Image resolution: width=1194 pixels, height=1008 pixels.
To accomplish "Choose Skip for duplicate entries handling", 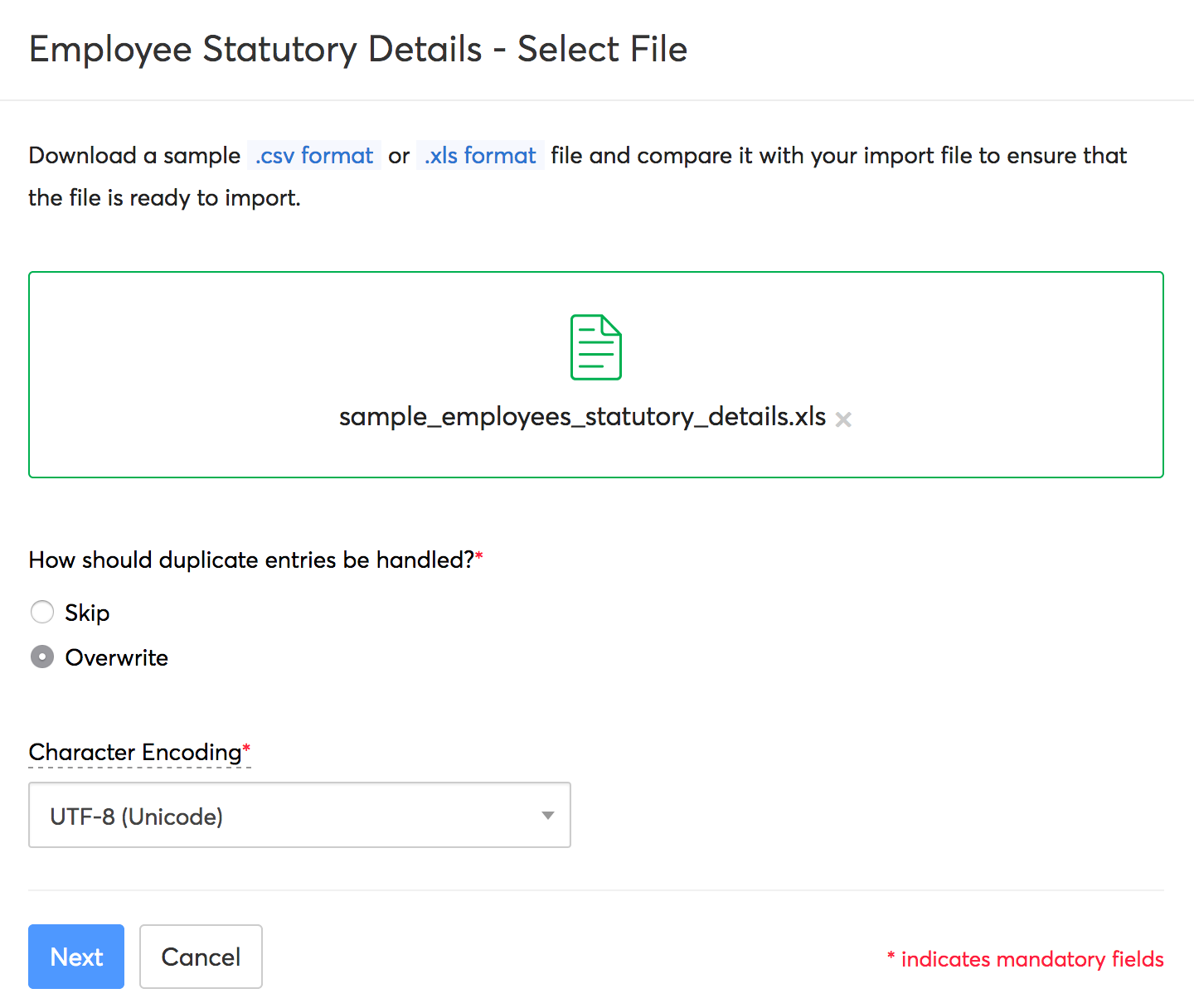I will point(42,612).
